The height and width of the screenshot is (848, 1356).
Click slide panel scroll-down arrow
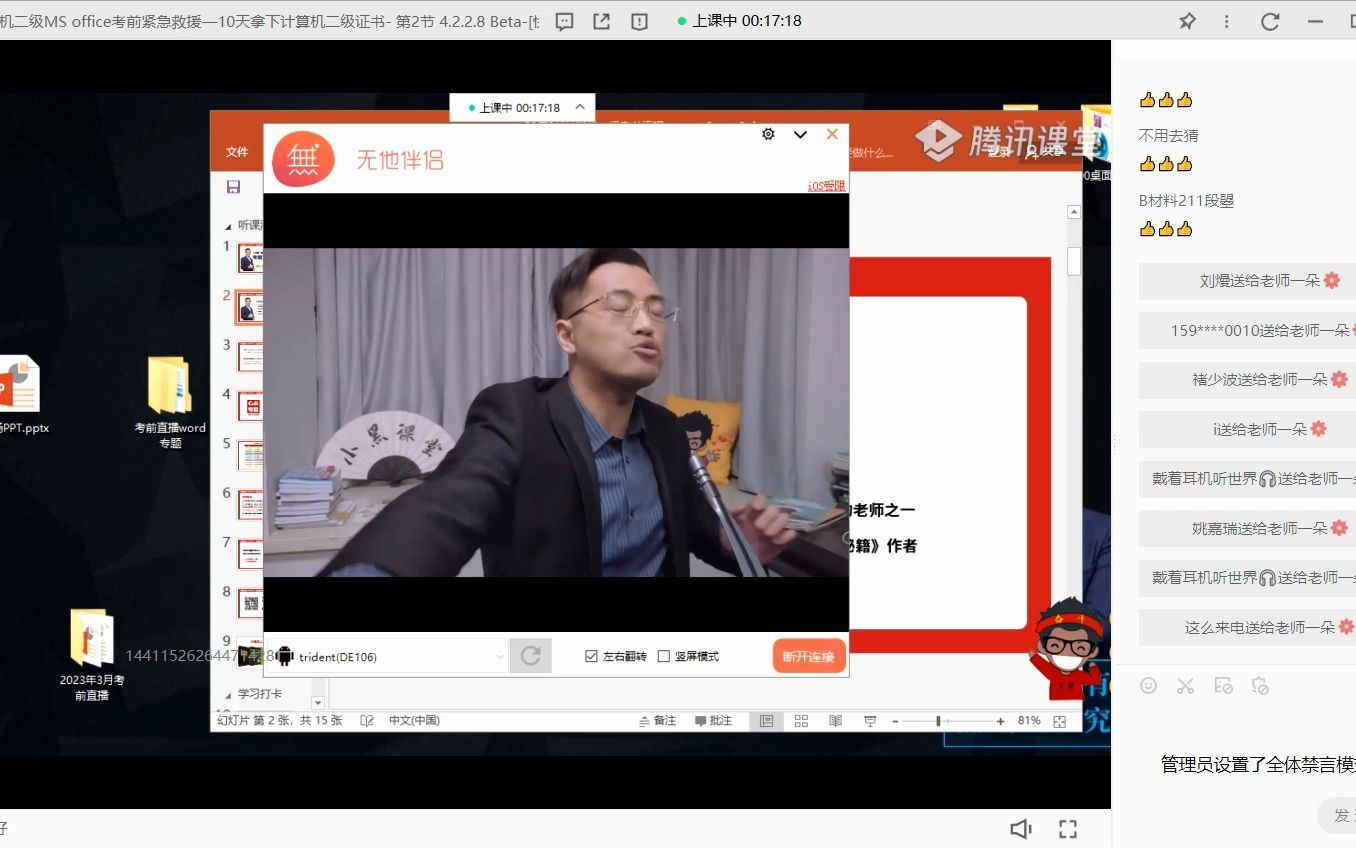318,703
